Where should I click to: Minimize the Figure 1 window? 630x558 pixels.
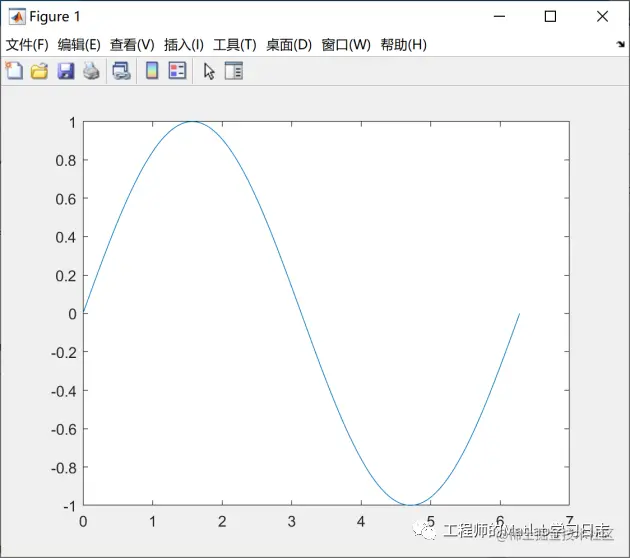(499, 16)
